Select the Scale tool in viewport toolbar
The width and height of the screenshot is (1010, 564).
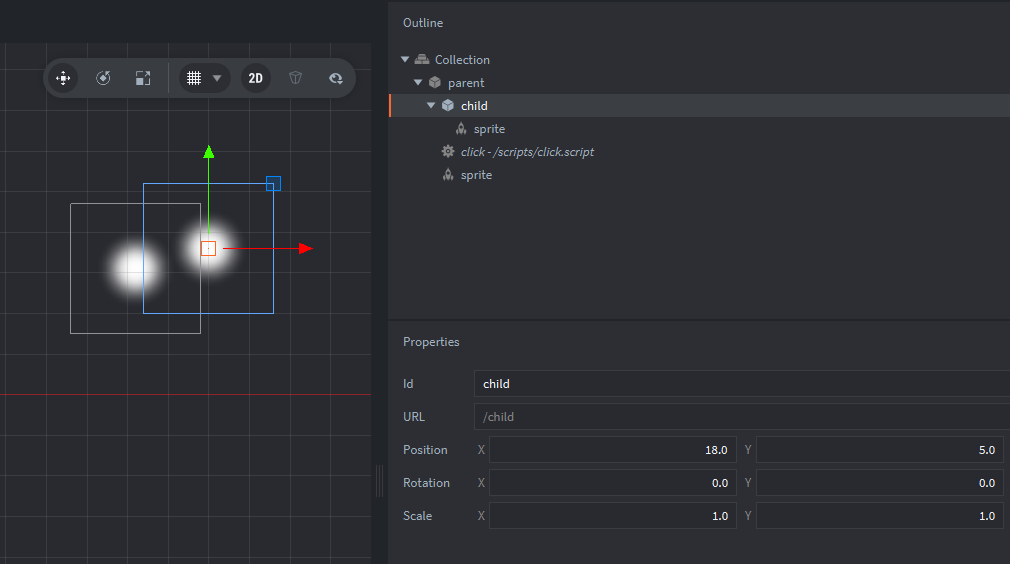coord(143,78)
